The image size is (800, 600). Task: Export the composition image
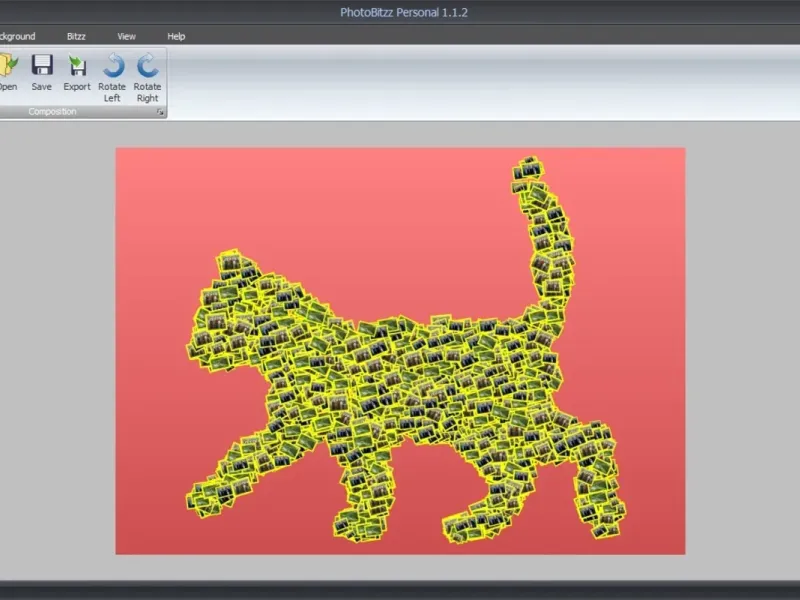click(x=77, y=73)
